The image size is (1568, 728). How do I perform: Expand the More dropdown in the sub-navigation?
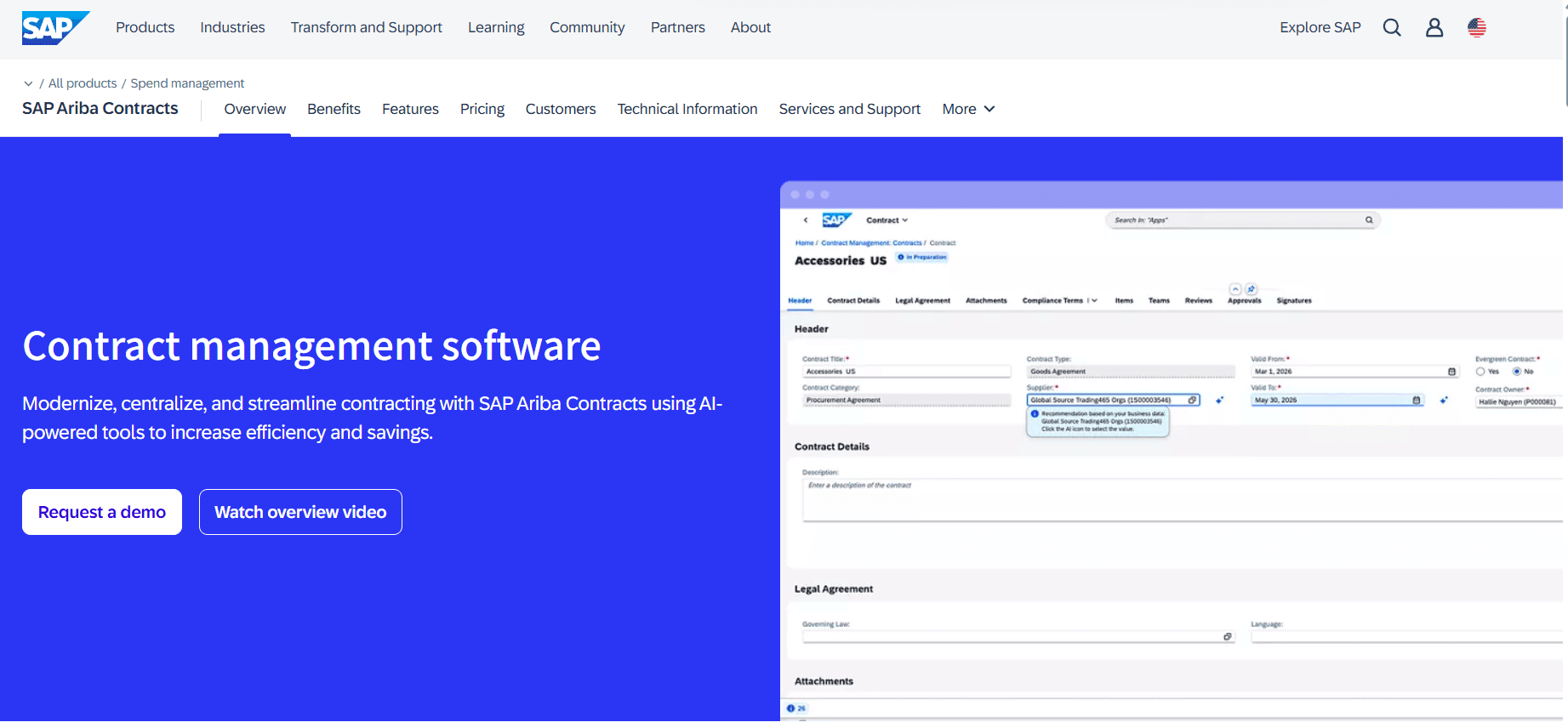point(968,109)
